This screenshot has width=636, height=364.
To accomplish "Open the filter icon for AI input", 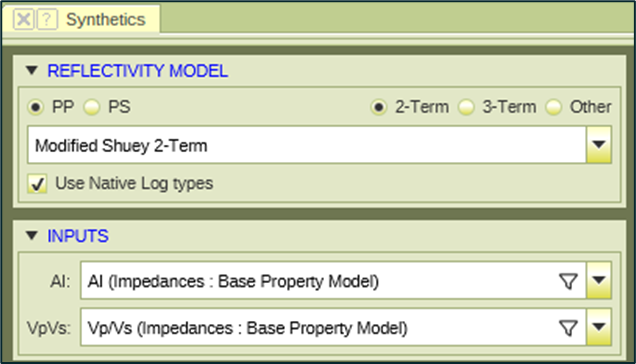I will point(568,281).
